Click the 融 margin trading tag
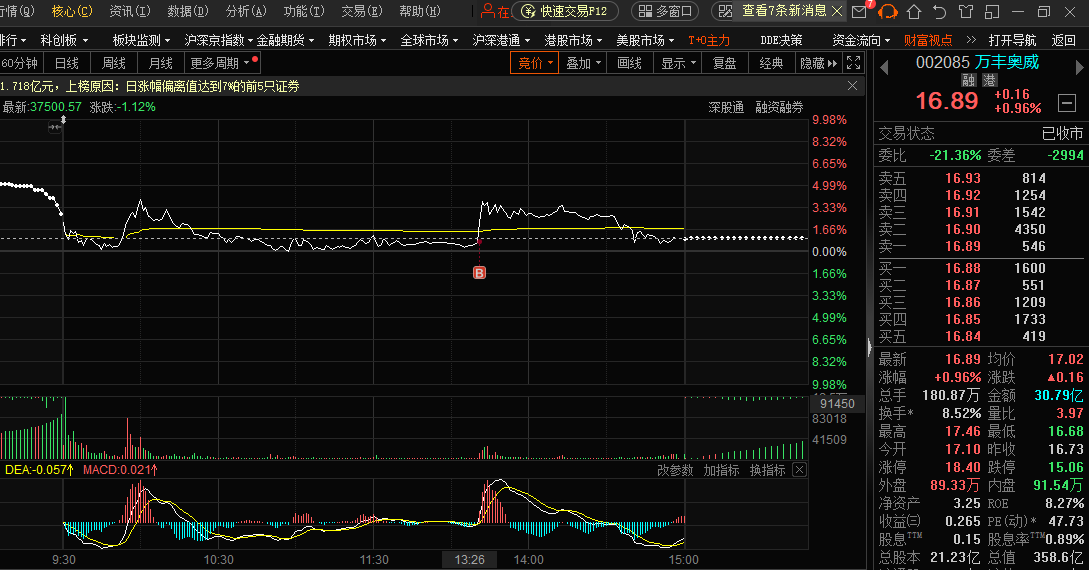 (x=968, y=80)
